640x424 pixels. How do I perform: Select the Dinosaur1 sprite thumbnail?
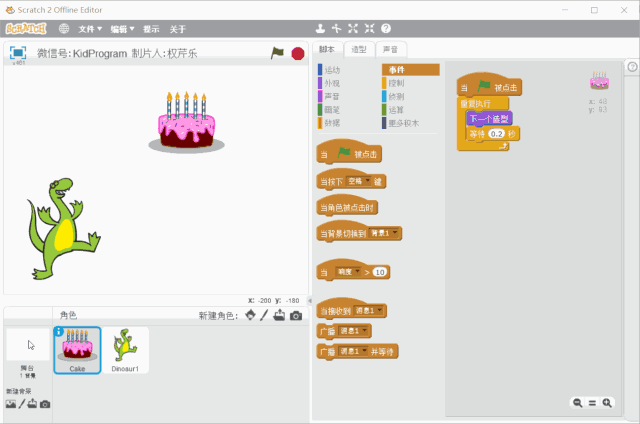(125, 350)
